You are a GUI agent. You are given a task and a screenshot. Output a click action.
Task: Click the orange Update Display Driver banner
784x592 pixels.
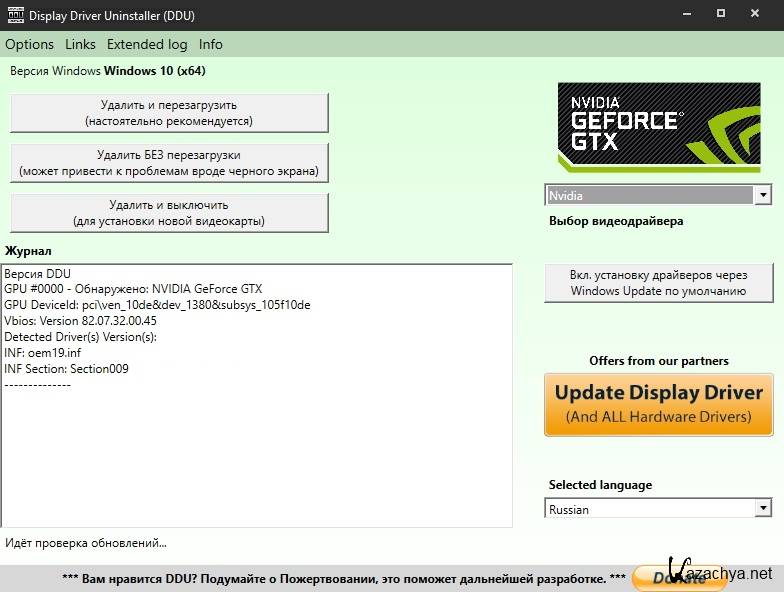(659, 404)
